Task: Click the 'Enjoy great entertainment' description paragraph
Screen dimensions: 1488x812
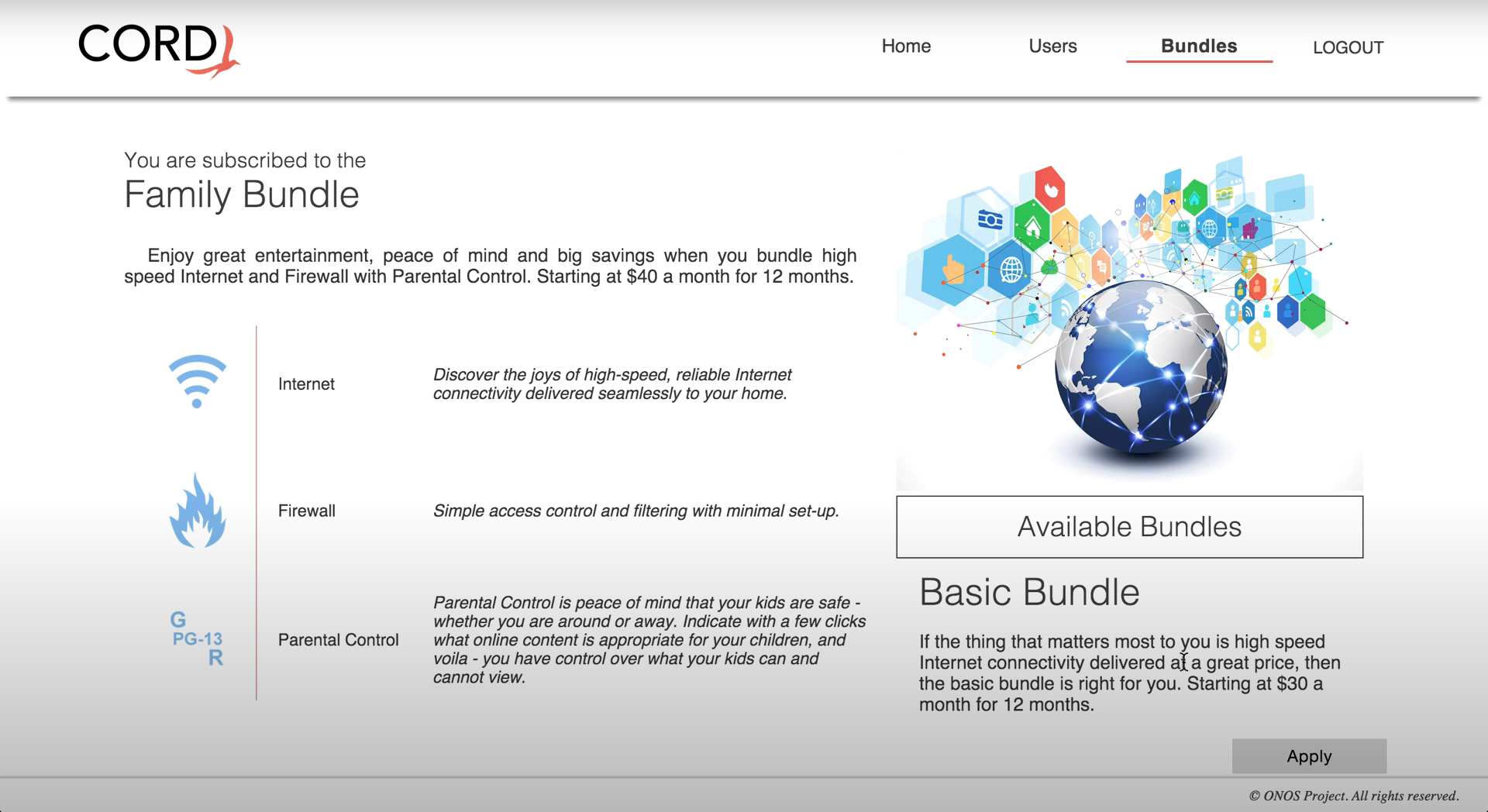Action: click(x=491, y=266)
